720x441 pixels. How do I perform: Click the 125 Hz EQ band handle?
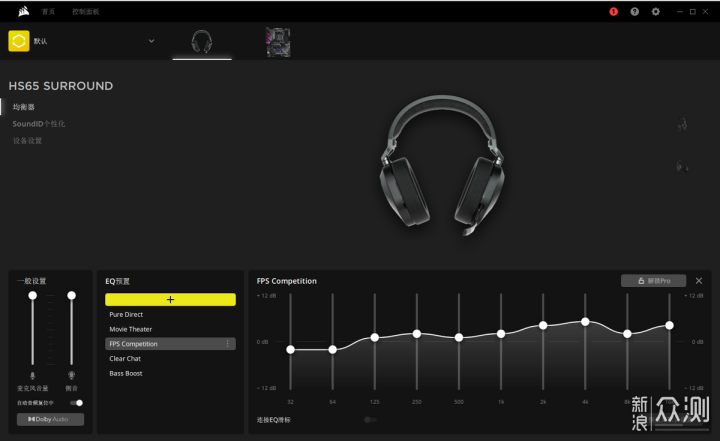[375, 338]
